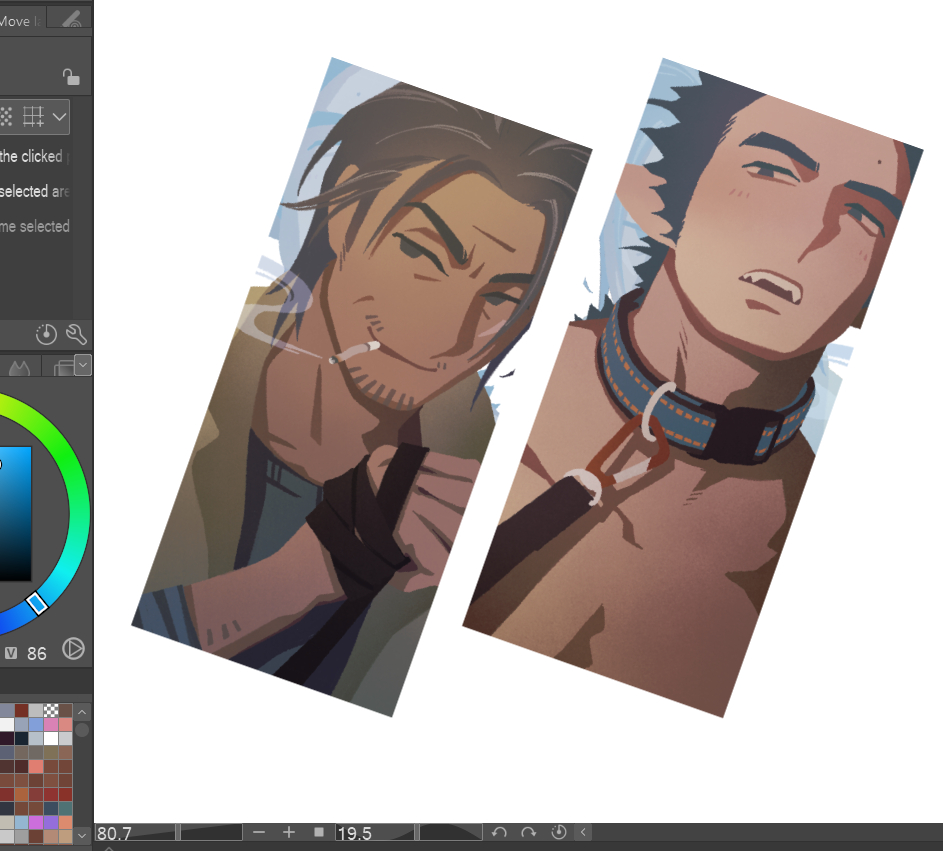Click the lock icon in the tool panel

pyautogui.click(x=70, y=77)
